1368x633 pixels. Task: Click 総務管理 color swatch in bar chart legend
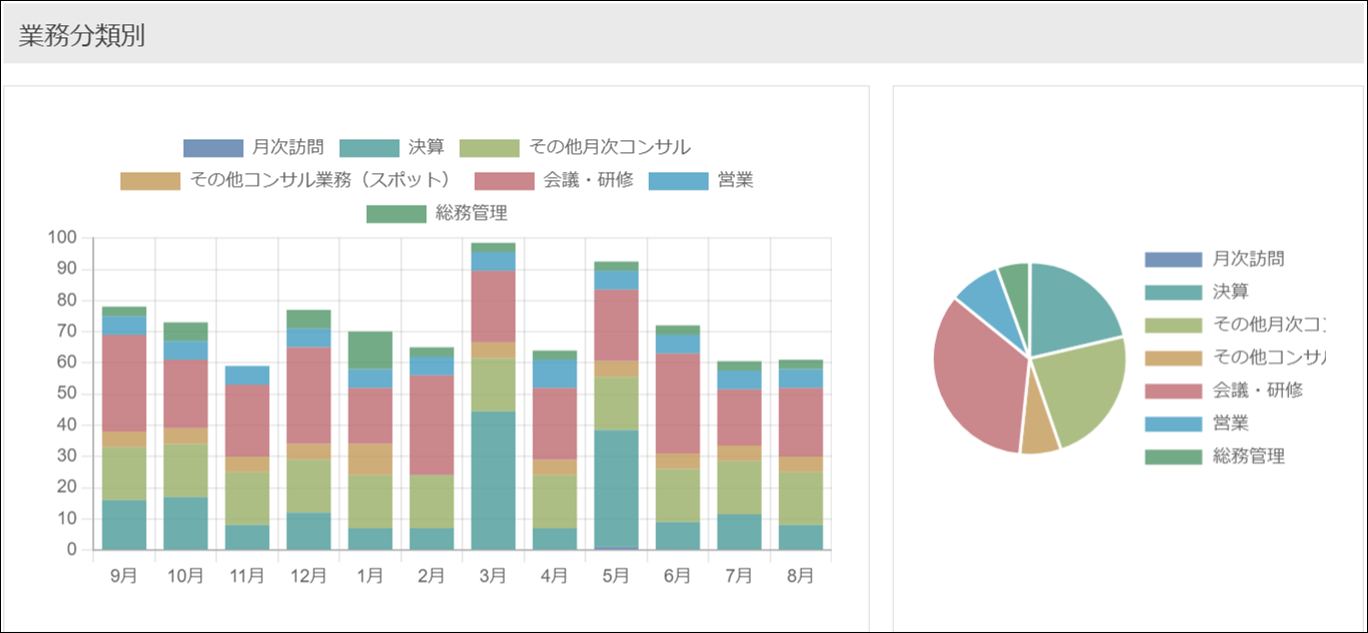[x=396, y=214]
